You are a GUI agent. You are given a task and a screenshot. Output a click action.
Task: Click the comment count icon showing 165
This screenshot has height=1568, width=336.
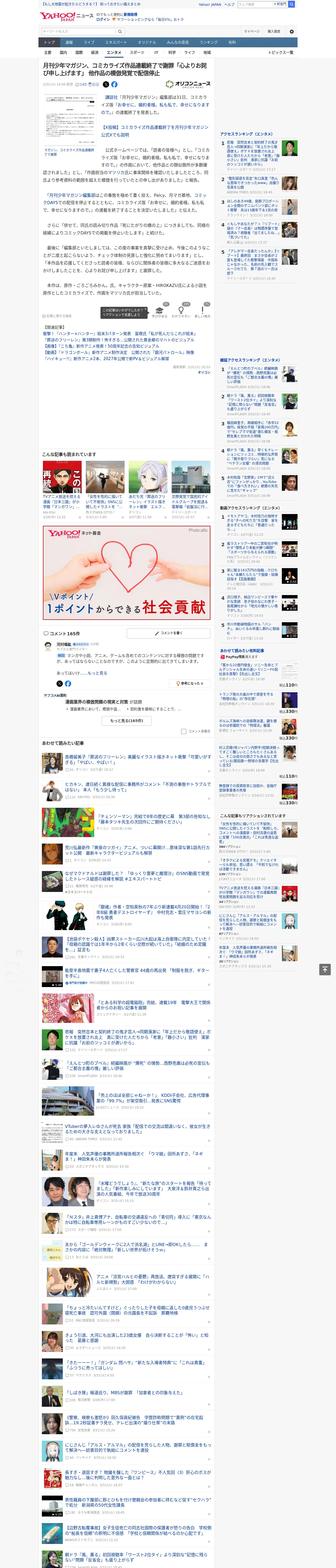[81, 85]
